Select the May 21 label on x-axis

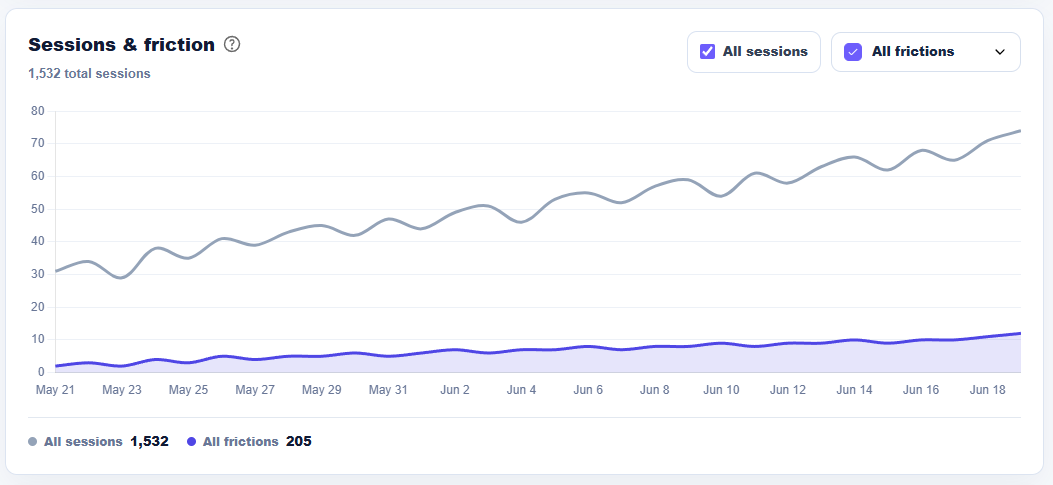point(55,390)
